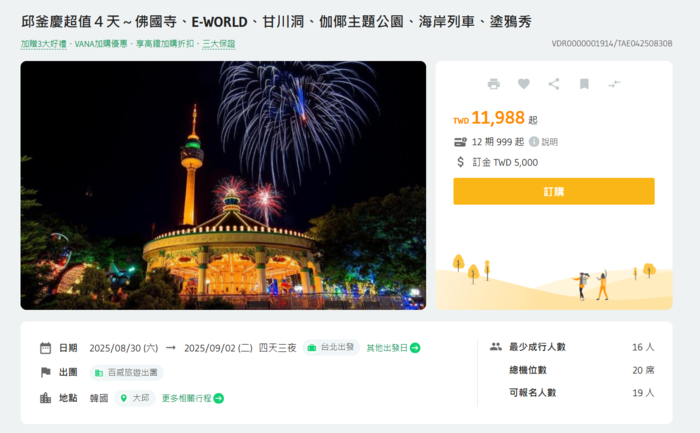Click the print icon
Screen dimensions: 700x433
493,84
